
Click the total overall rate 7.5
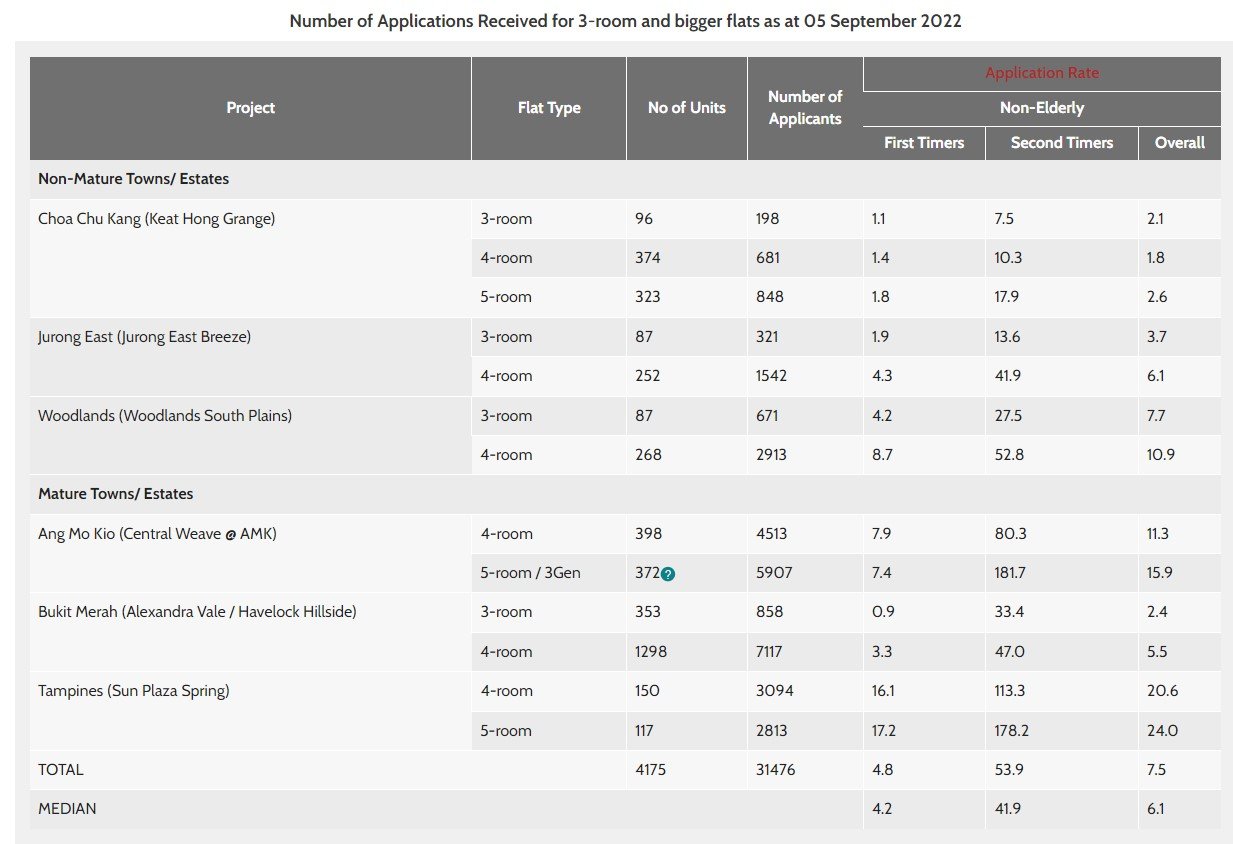click(x=1157, y=770)
